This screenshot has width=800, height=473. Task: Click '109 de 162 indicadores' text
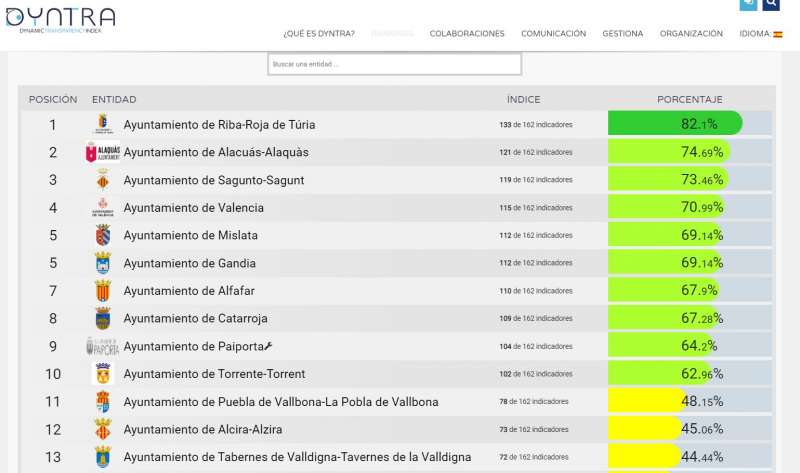click(536, 318)
